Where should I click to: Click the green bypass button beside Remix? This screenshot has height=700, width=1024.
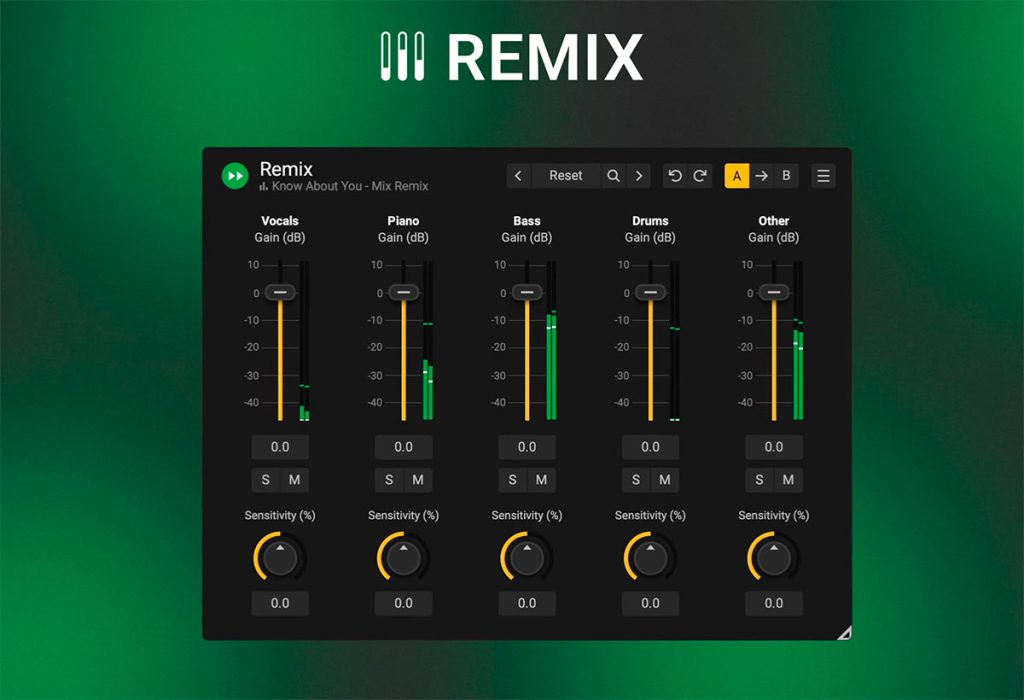235,176
